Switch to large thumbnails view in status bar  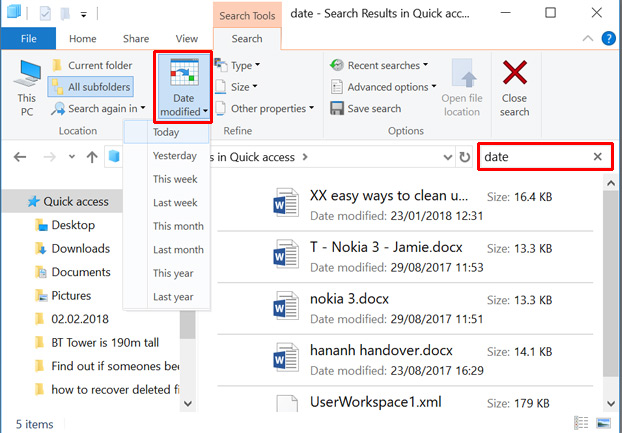coord(604,423)
